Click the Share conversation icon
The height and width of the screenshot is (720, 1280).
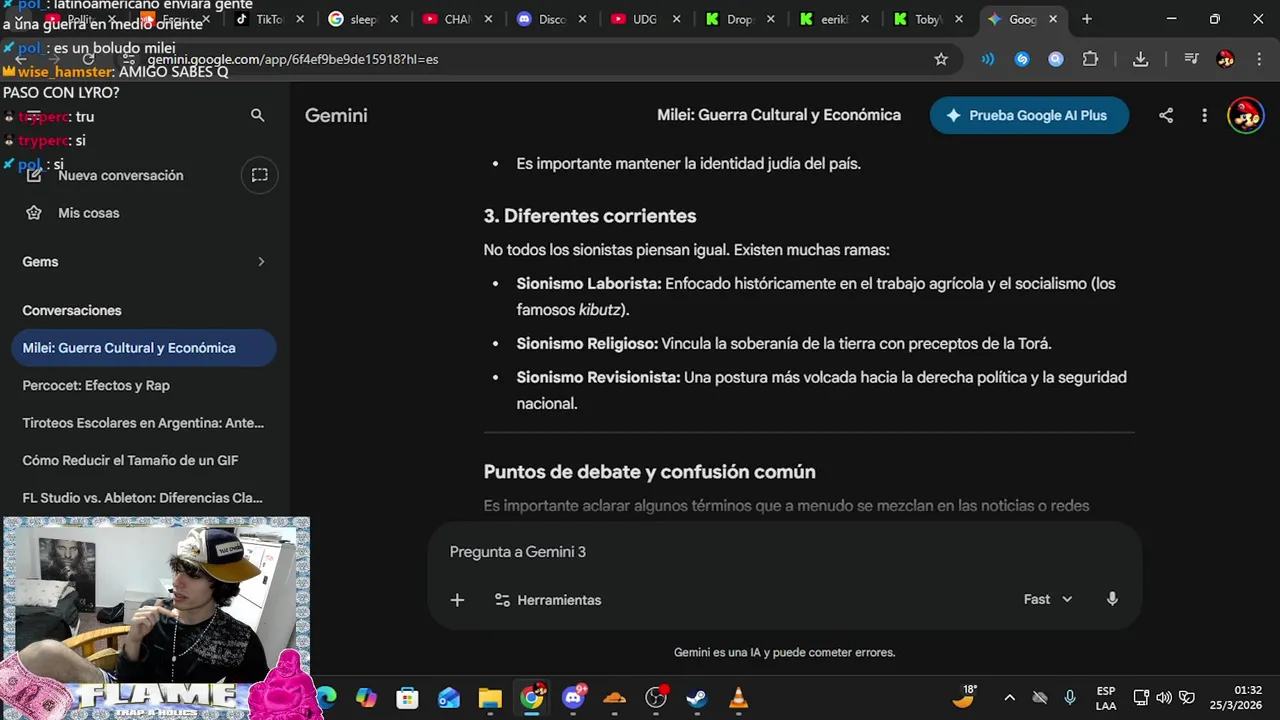click(x=1166, y=115)
